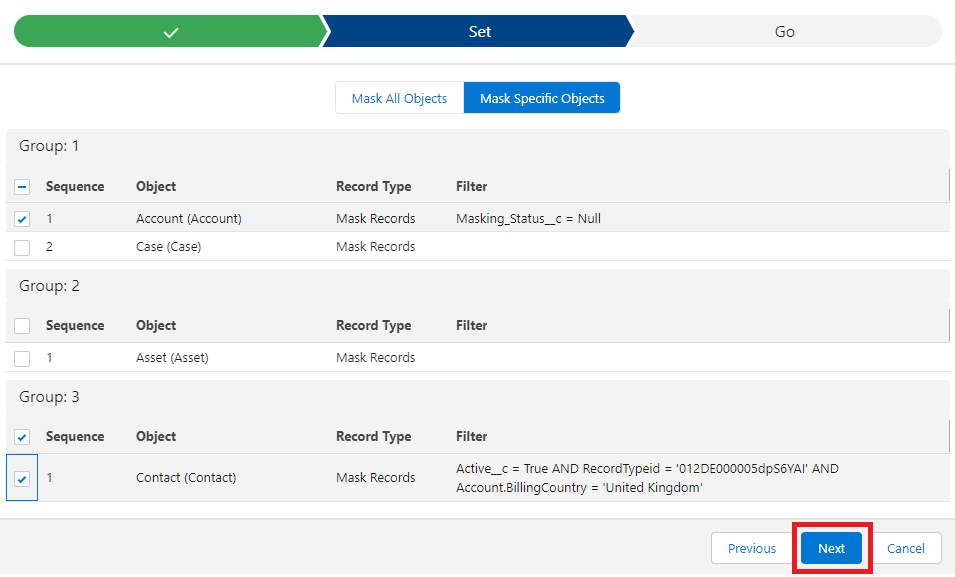Open the Go step in the progress bar

point(784,31)
